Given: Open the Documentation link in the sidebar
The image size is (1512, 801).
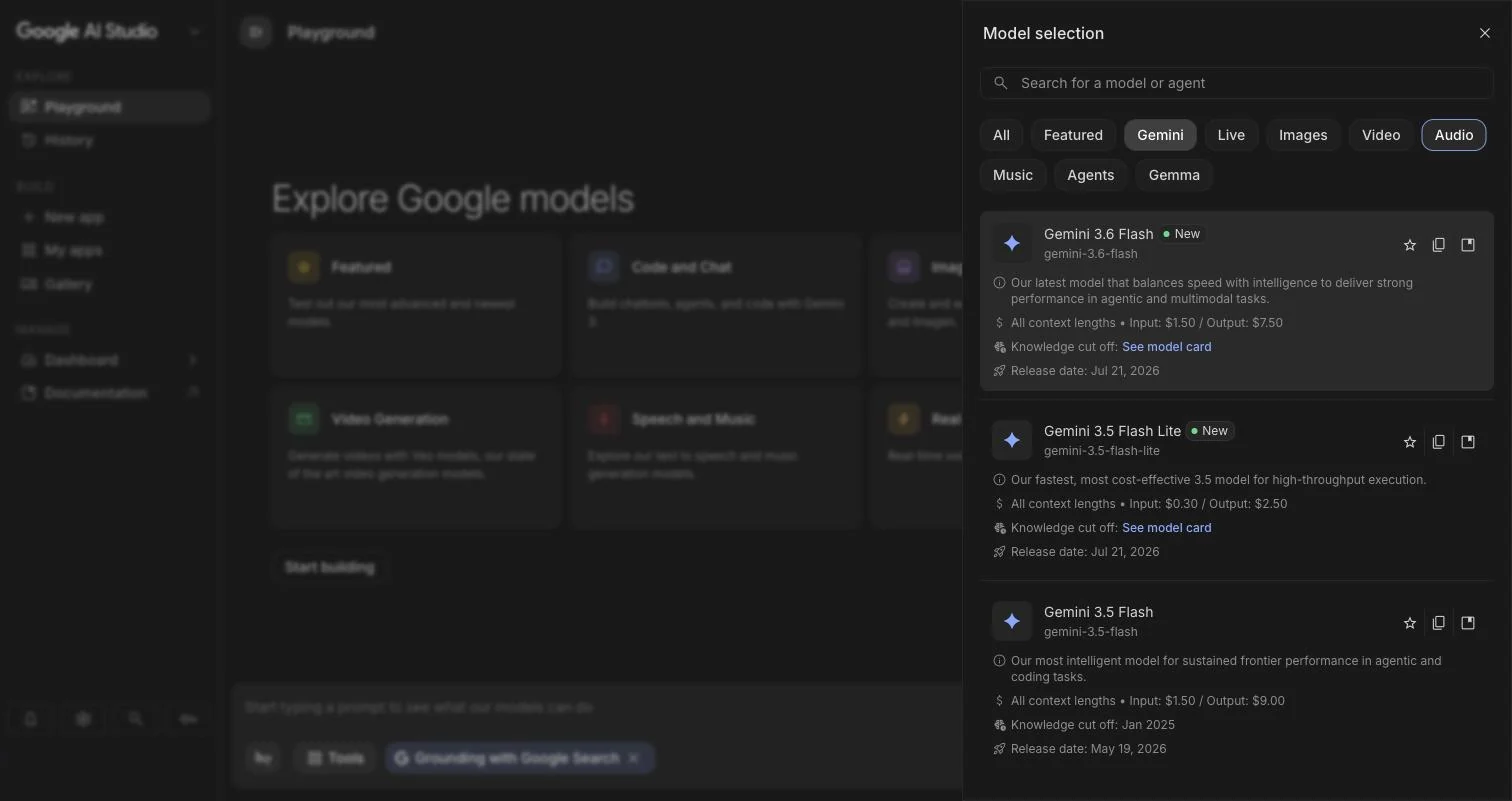Looking at the screenshot, I should tap(109, 393).
